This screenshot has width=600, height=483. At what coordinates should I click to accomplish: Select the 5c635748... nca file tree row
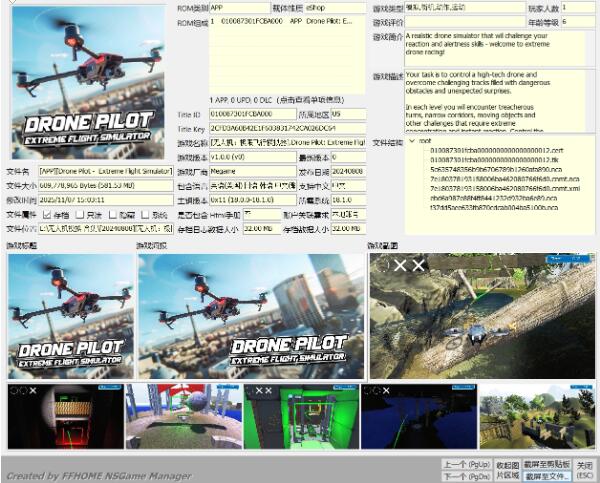click(496, 170)
